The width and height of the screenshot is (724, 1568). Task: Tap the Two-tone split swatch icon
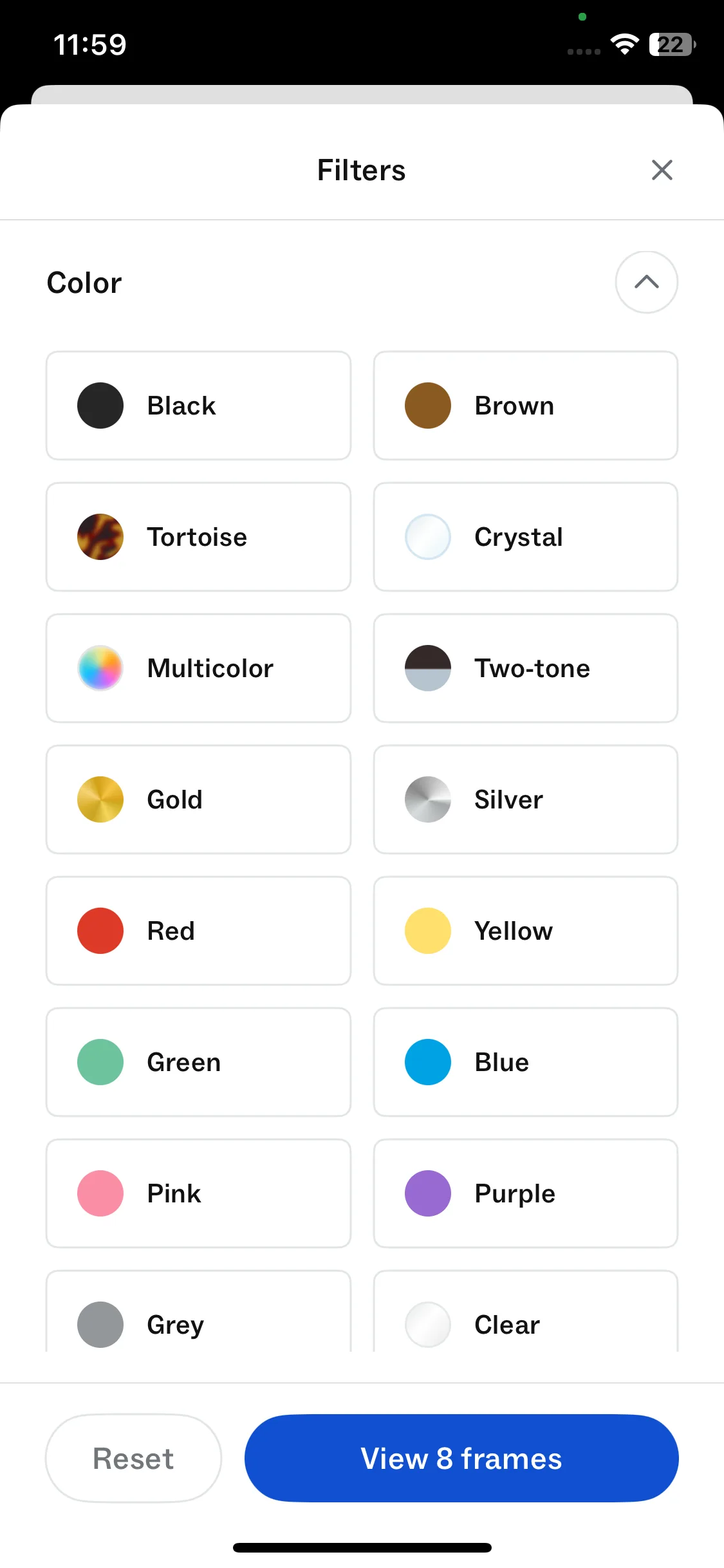428,668
